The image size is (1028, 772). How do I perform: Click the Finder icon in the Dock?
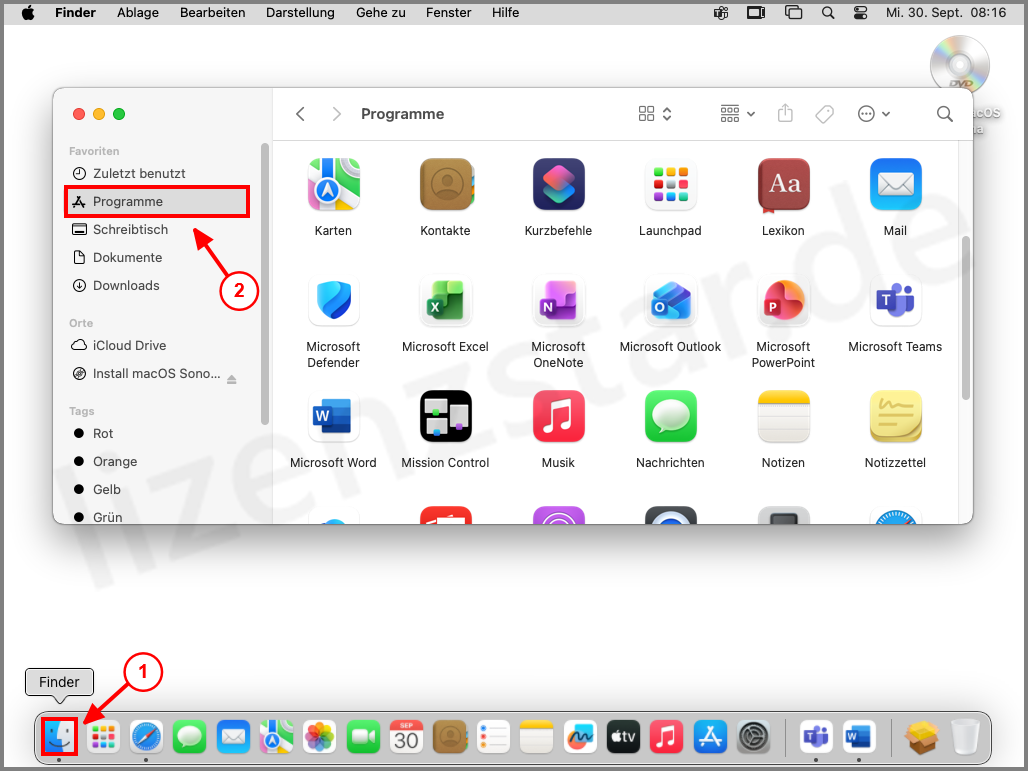pyautogui.click(x=60, y=737)
